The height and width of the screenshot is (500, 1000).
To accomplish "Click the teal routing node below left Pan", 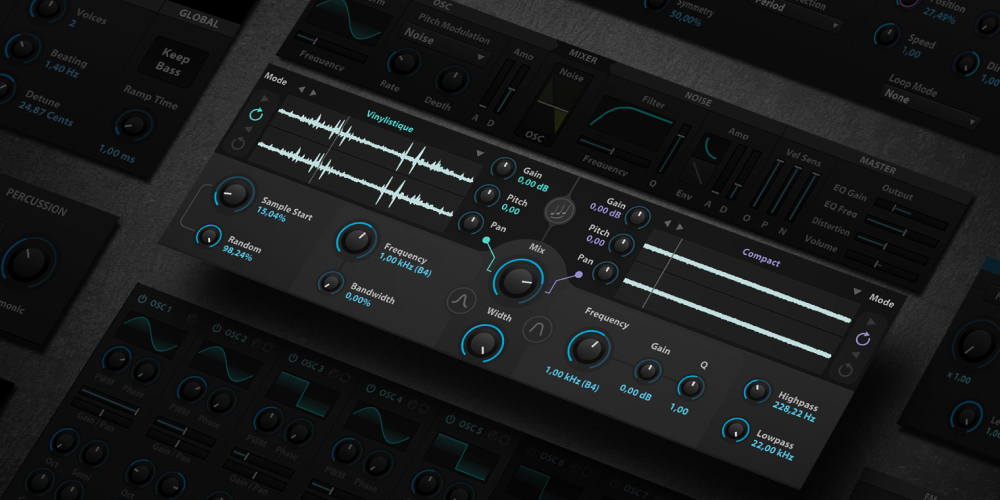I will pyautogui.click(x=486, y=241).
